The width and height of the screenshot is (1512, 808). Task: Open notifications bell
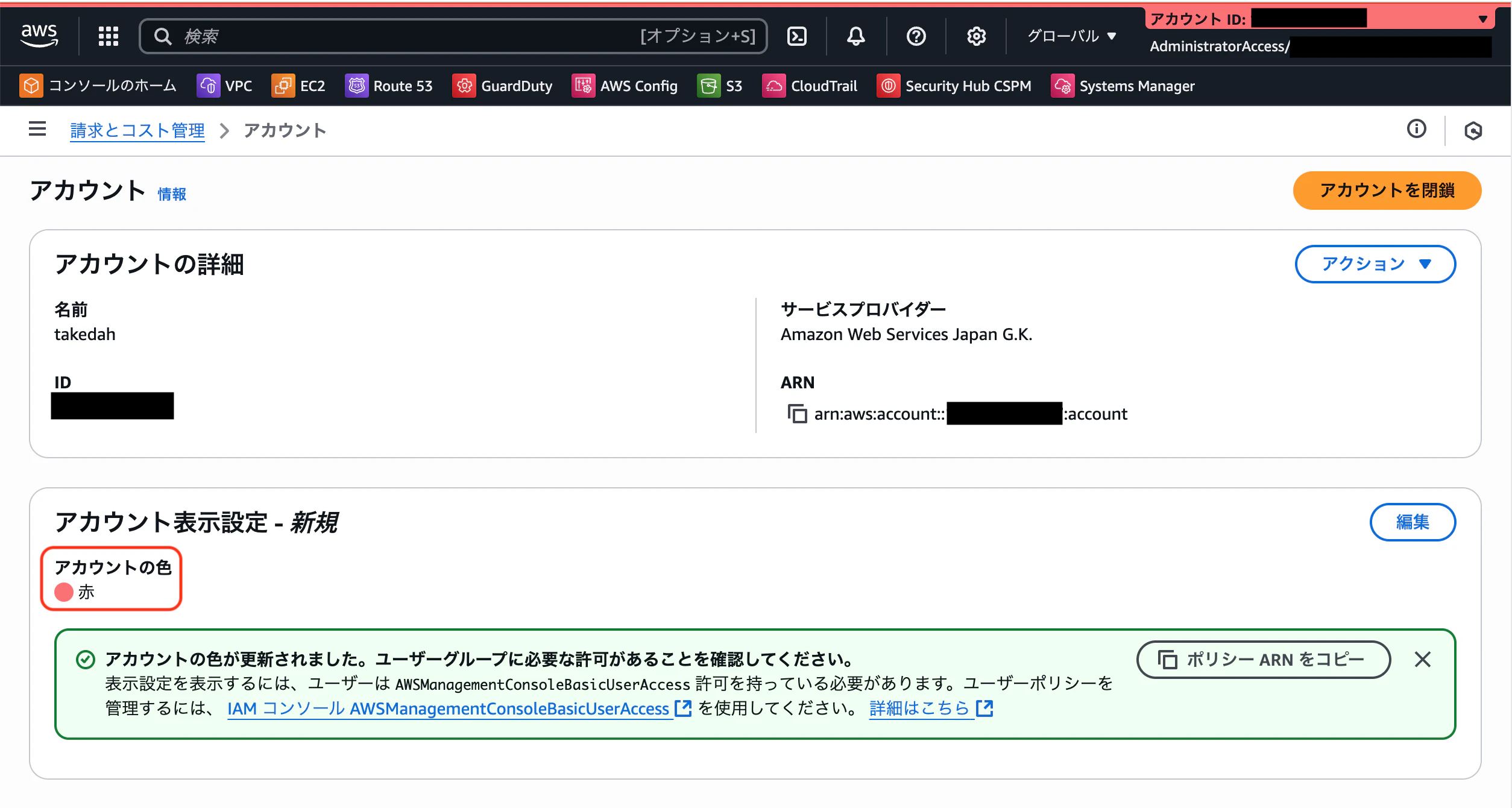pos(856,36)
